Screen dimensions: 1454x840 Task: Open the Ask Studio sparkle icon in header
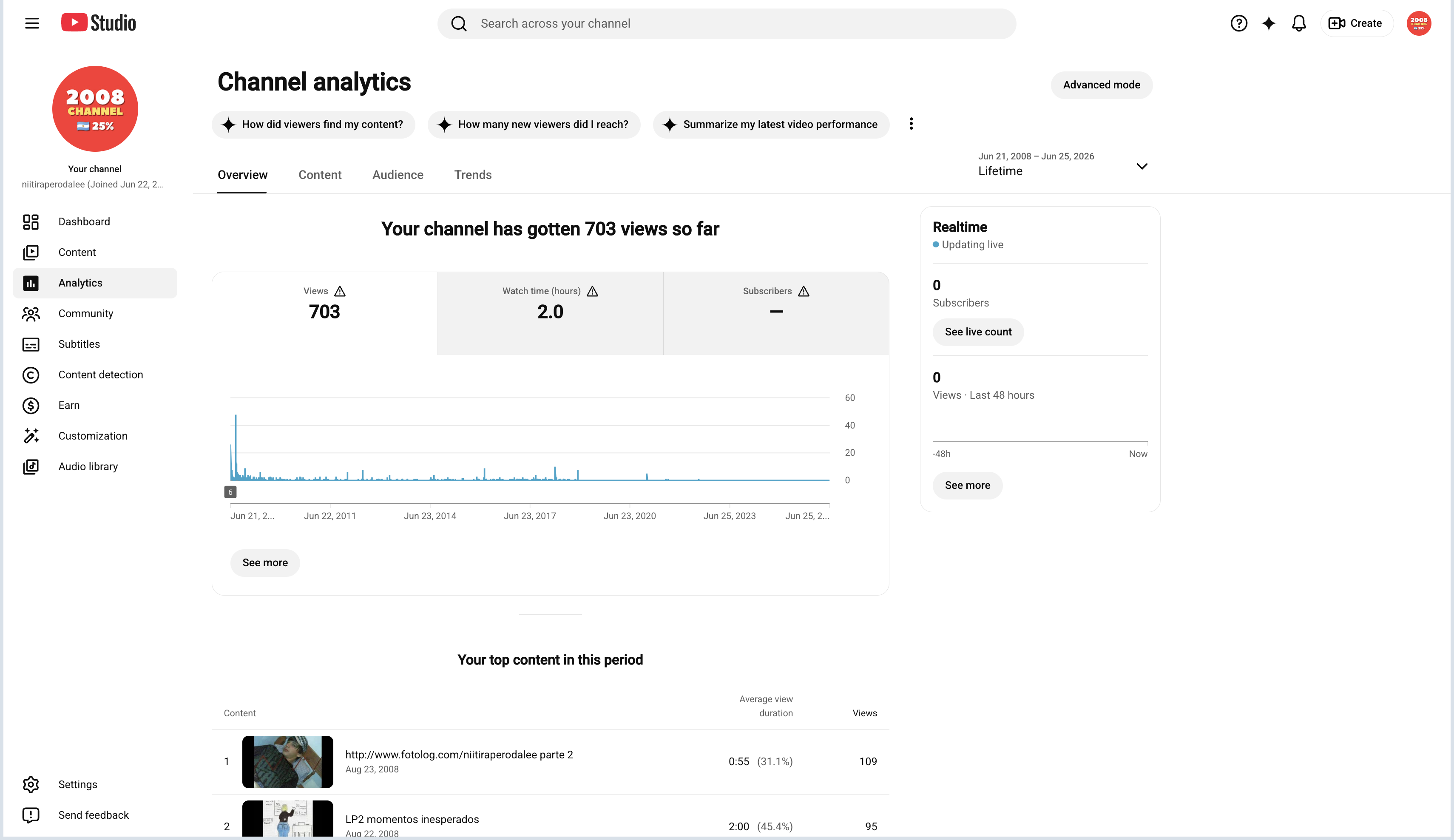(1269, 23)
